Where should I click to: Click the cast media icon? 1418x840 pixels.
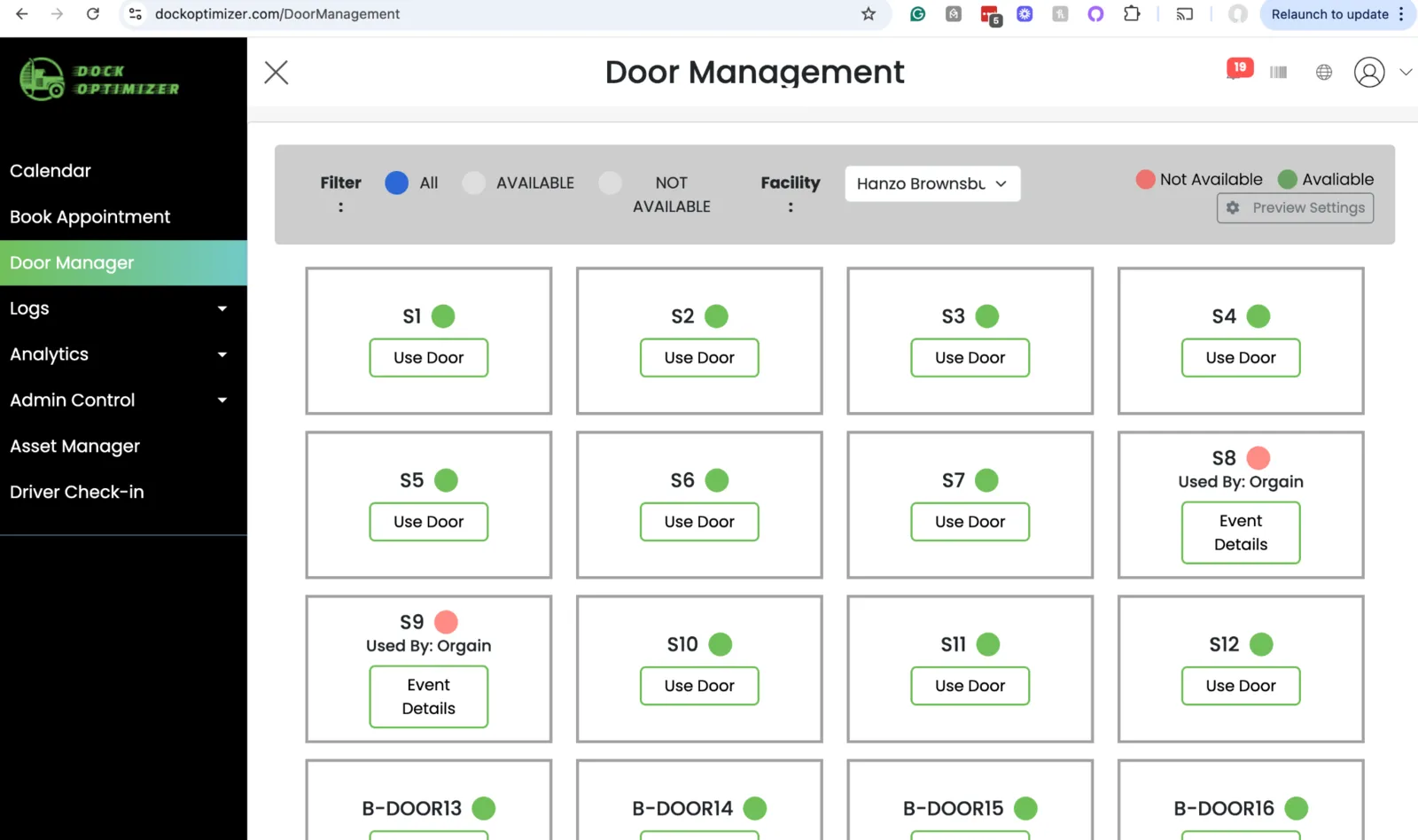coord(1185,14)
